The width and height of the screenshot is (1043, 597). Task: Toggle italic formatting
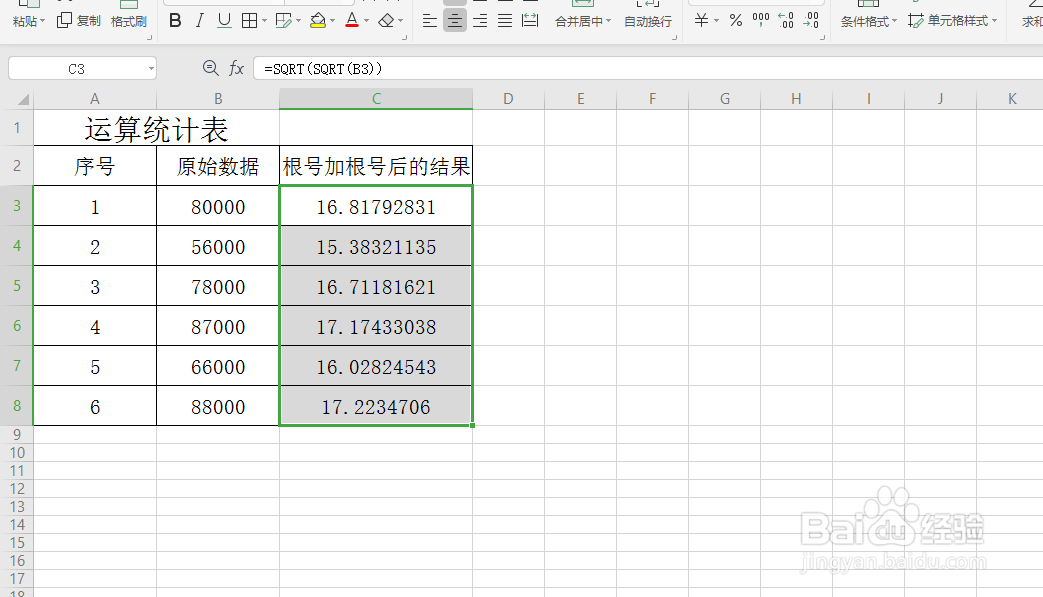(200, 21)
